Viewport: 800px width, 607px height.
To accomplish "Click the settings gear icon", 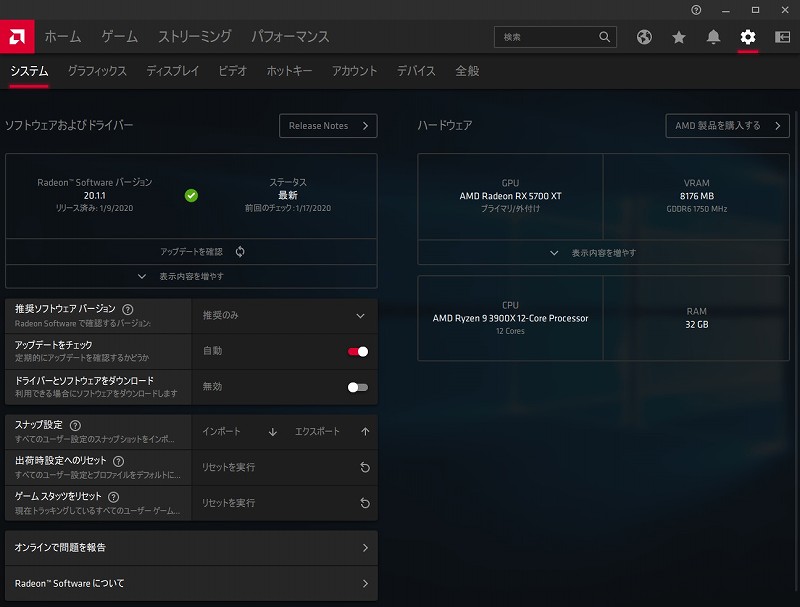I will pyautogui.click(x=748, y=37).
